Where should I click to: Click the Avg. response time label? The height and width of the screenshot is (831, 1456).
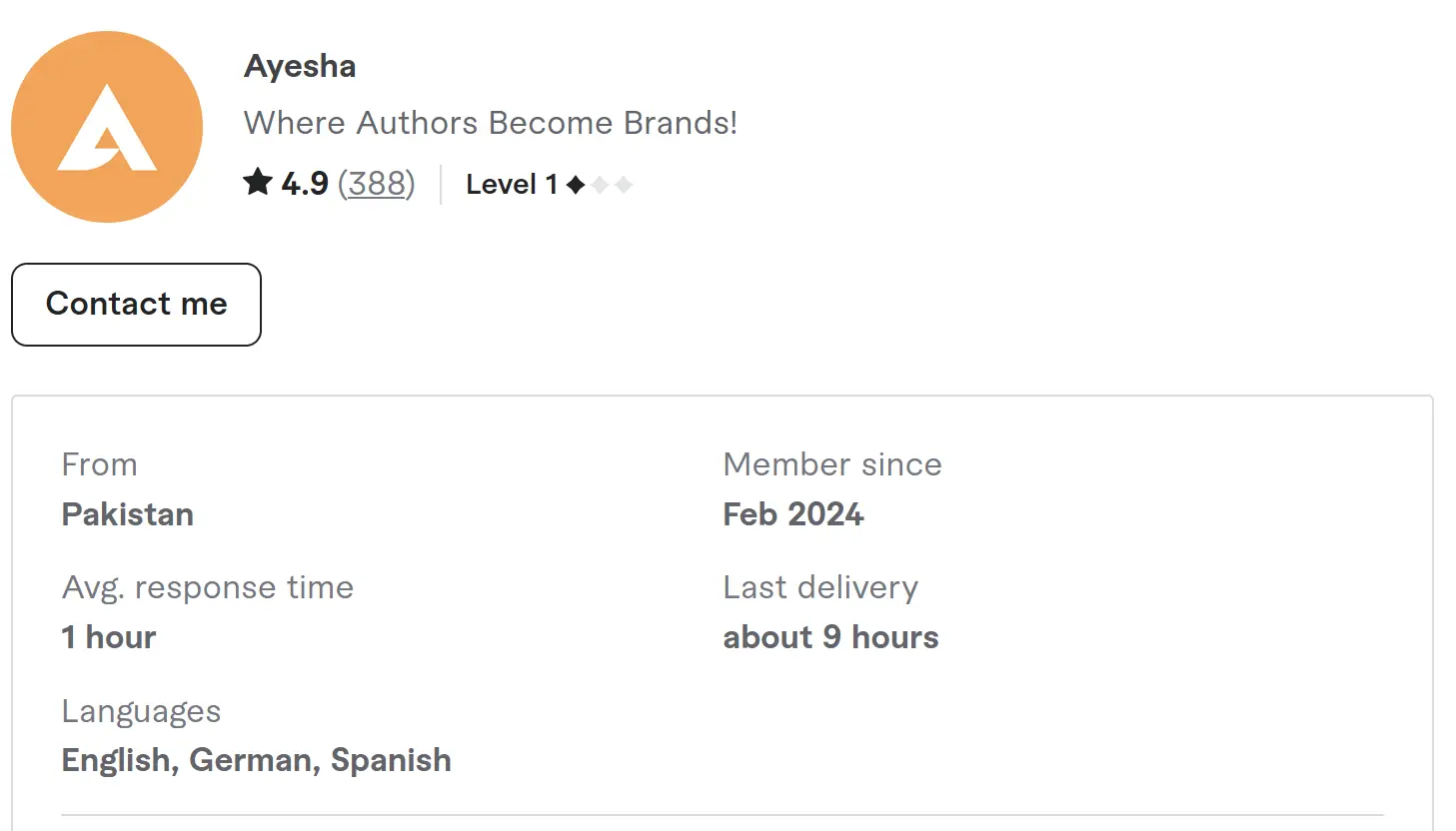click(207, 587)
